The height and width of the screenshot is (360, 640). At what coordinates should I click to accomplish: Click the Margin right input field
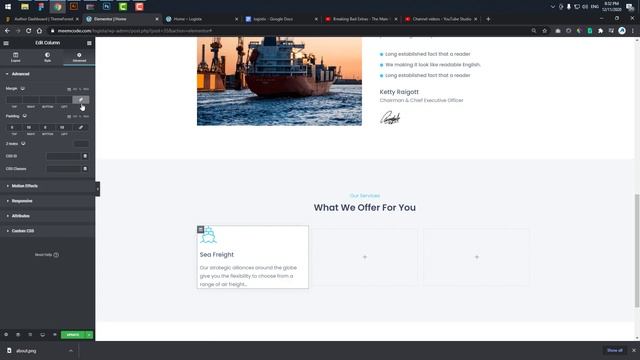click(31, 100)
